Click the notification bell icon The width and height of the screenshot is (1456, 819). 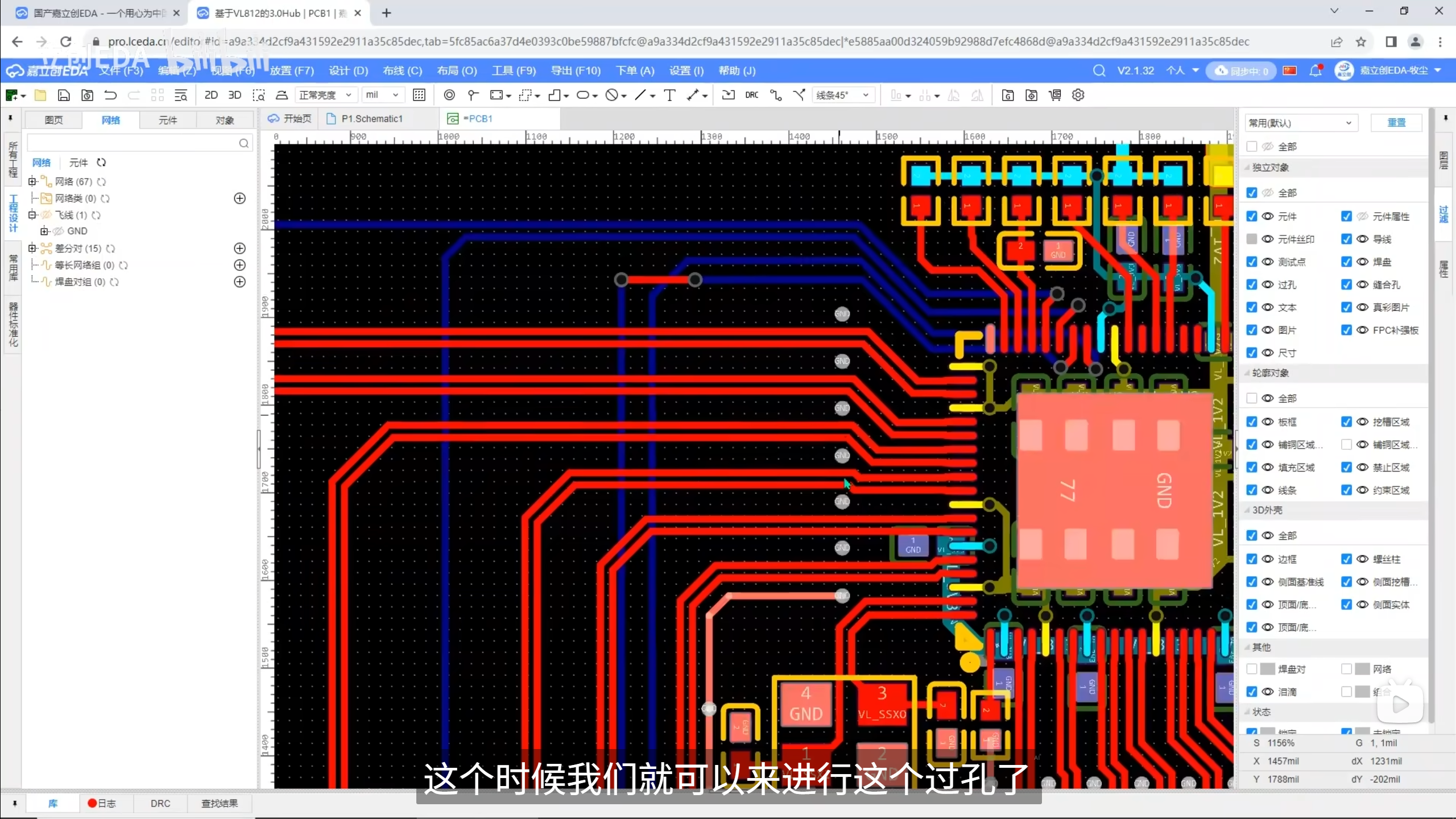click(1315, 71)
